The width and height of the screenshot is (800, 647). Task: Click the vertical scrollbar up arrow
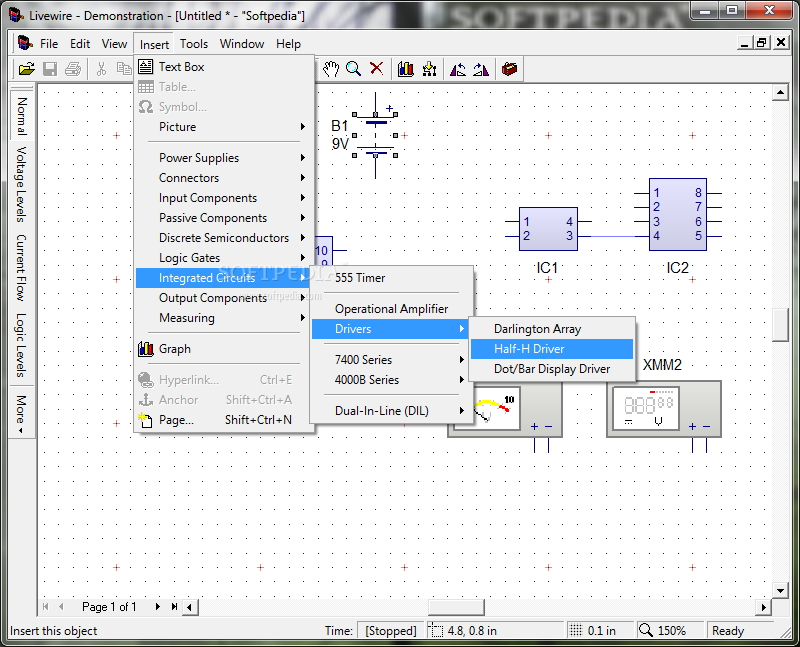pyautogui.click(x=780, y=93)
